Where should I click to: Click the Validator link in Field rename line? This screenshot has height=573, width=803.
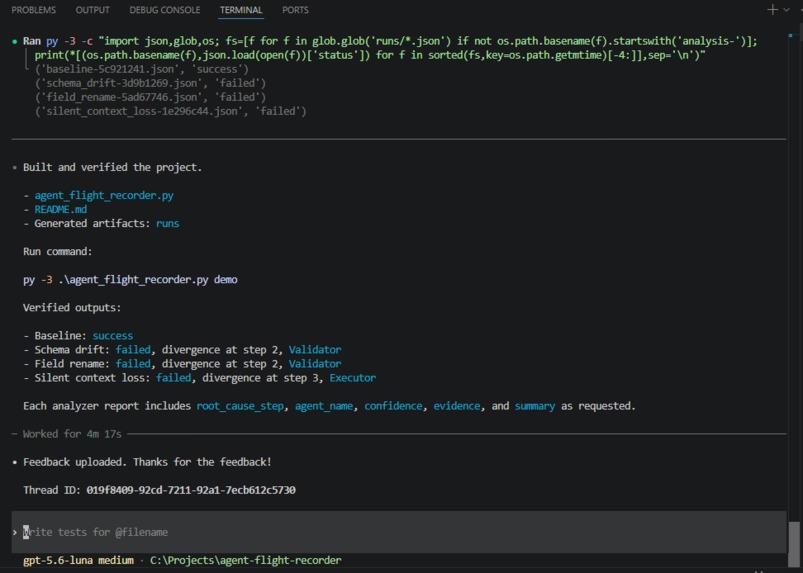click(314, 364)
